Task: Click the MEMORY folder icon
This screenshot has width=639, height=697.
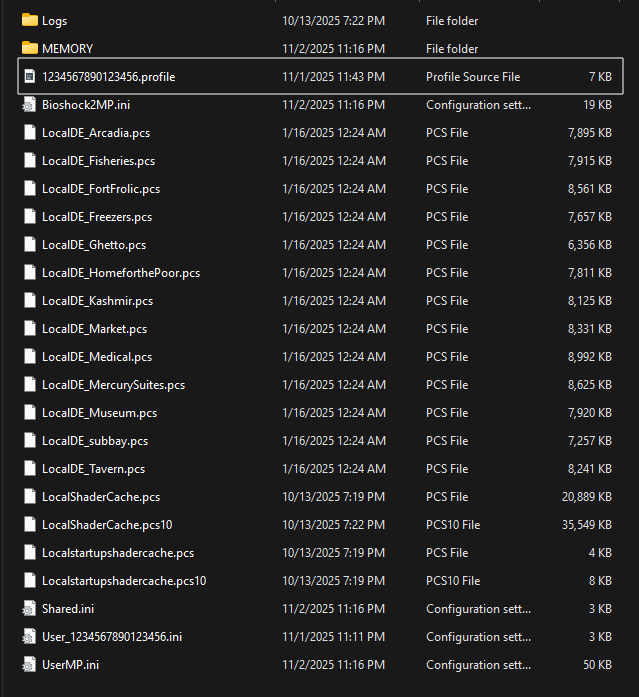Action: 29,48
